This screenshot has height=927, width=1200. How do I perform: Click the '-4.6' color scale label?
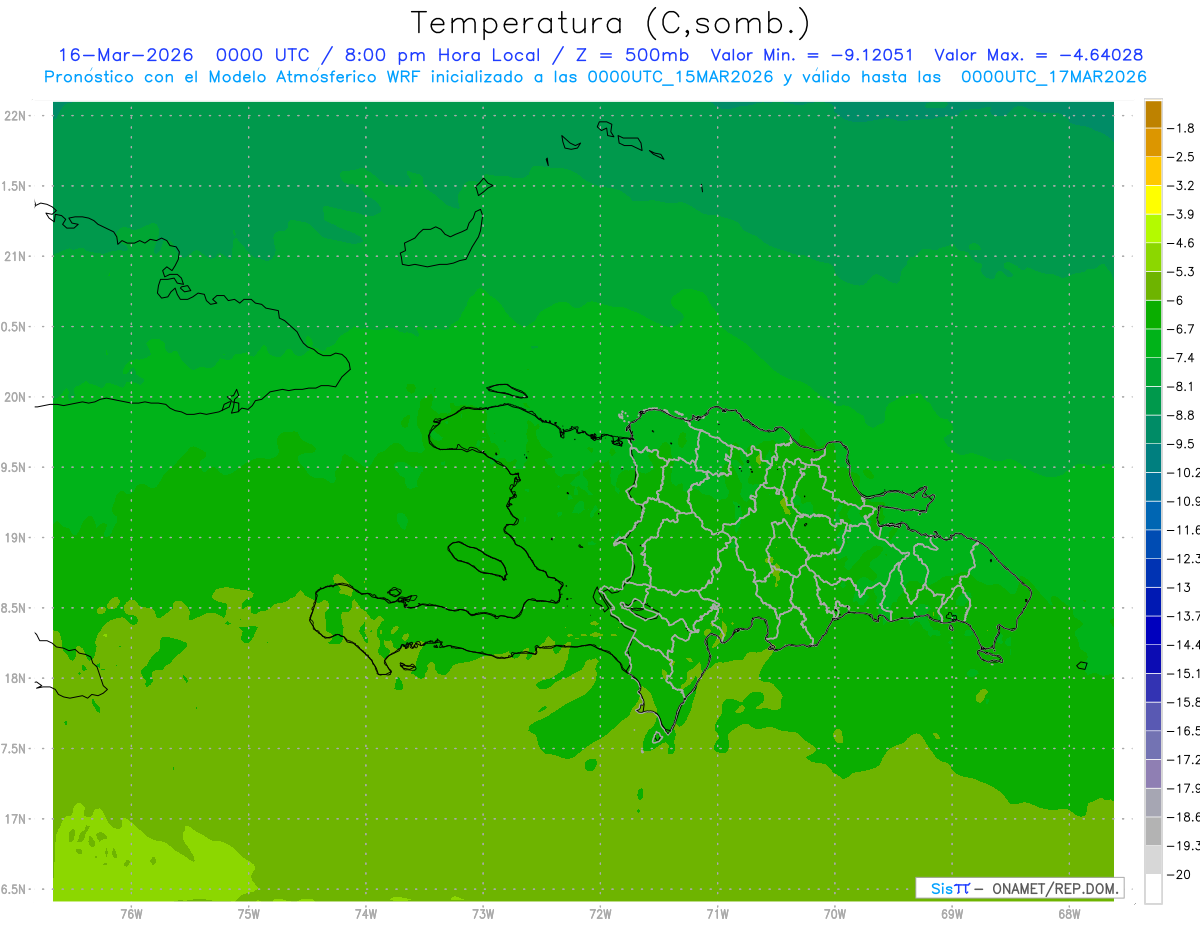1183,243
